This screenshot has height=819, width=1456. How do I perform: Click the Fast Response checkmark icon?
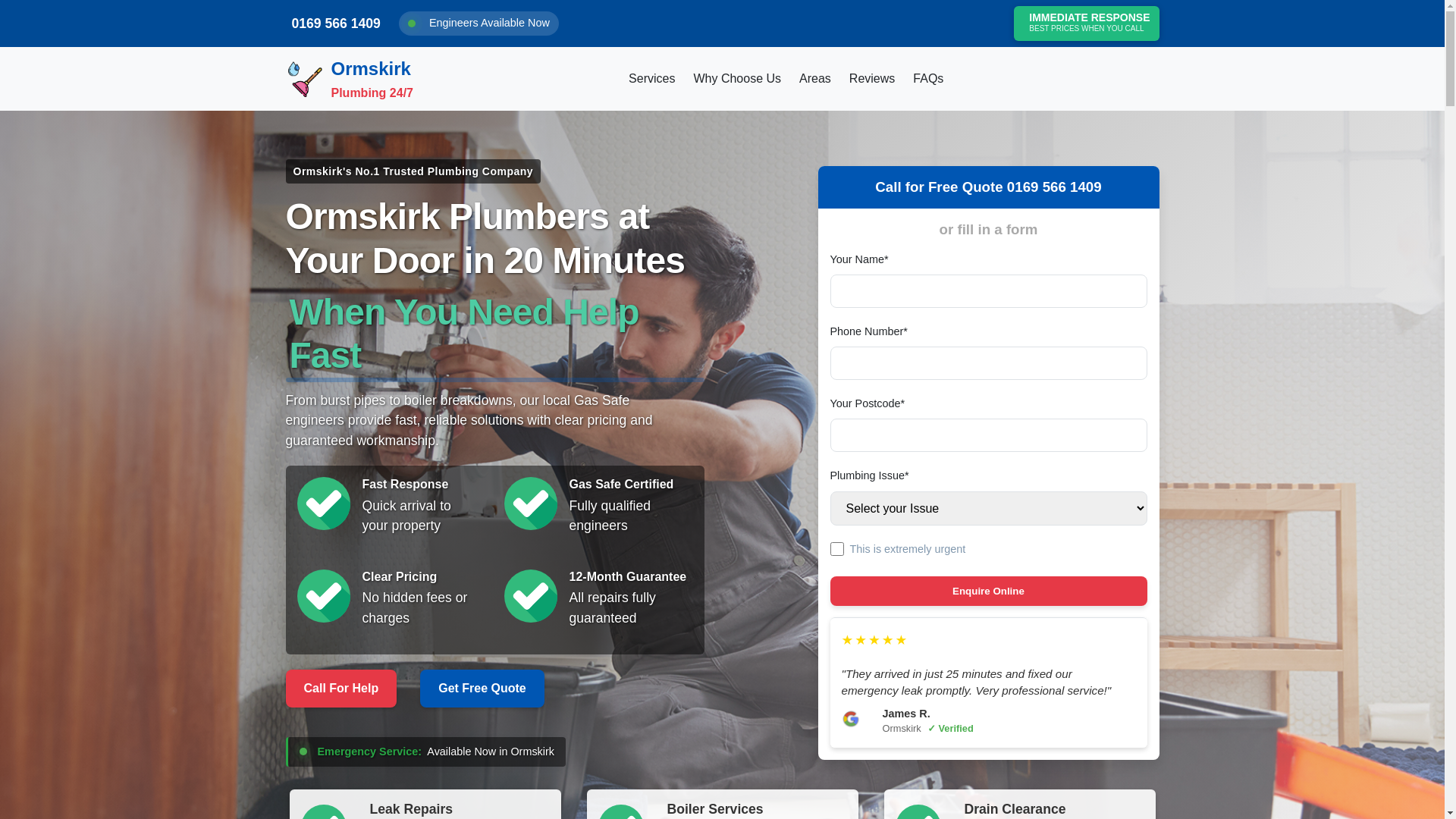324,504
